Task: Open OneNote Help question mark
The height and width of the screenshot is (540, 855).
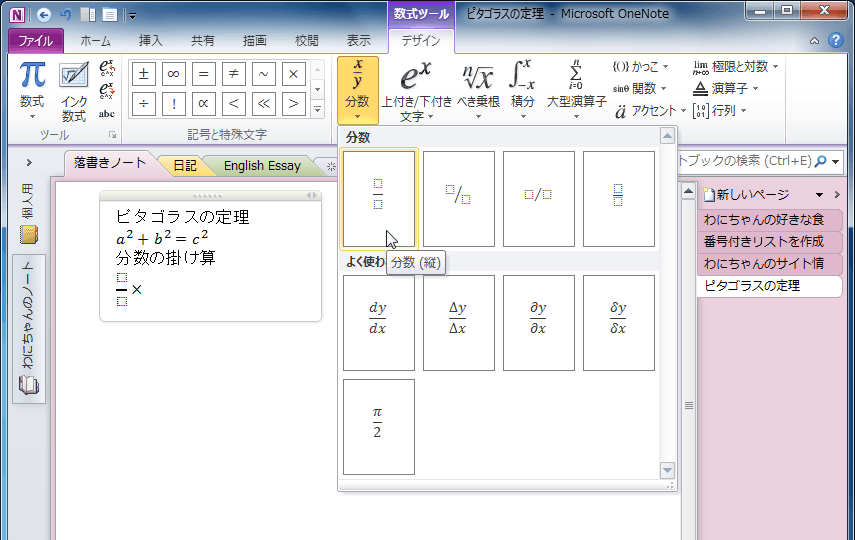Action: click(835, 40)
